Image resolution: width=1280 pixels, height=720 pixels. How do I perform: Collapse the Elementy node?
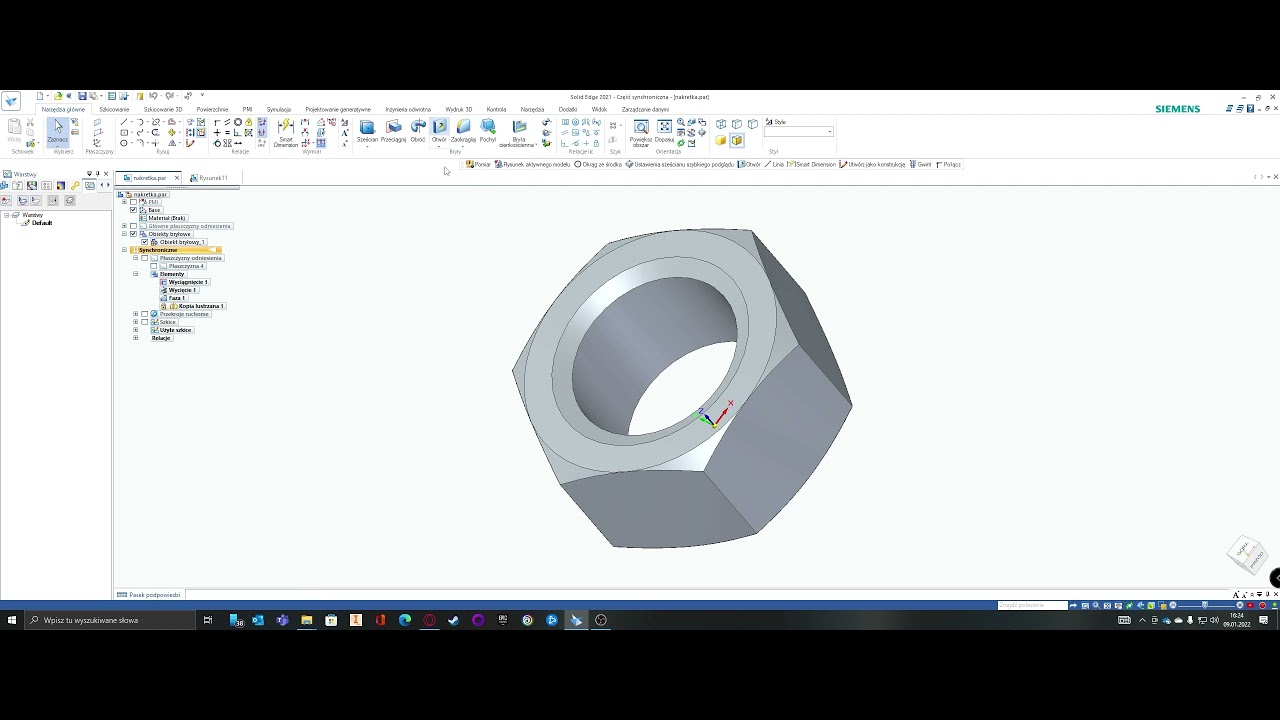pyautogui.click(x=136, y=274)
